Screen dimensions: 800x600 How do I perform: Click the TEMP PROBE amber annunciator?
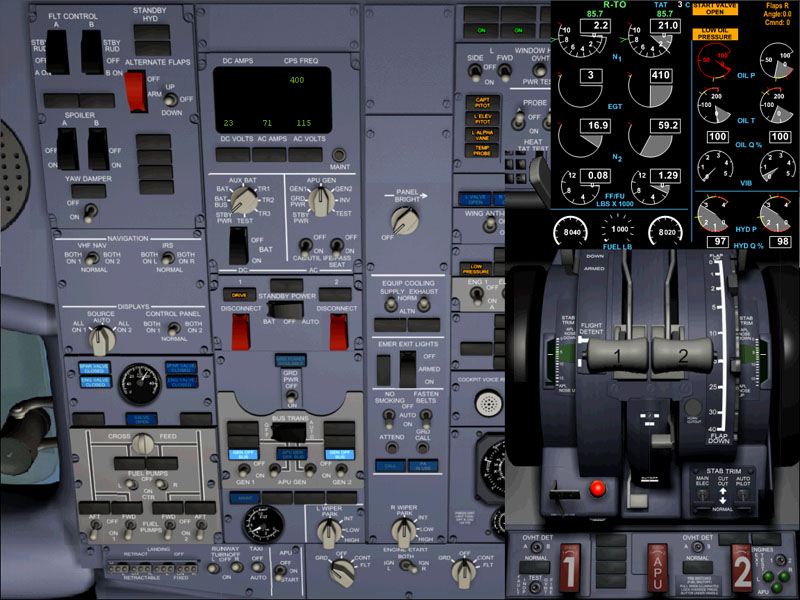pos(483,150)
